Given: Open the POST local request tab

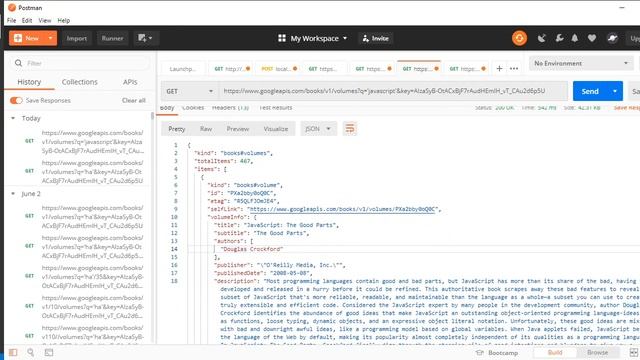Looking at the screenshot, I should tap(279, 69).
